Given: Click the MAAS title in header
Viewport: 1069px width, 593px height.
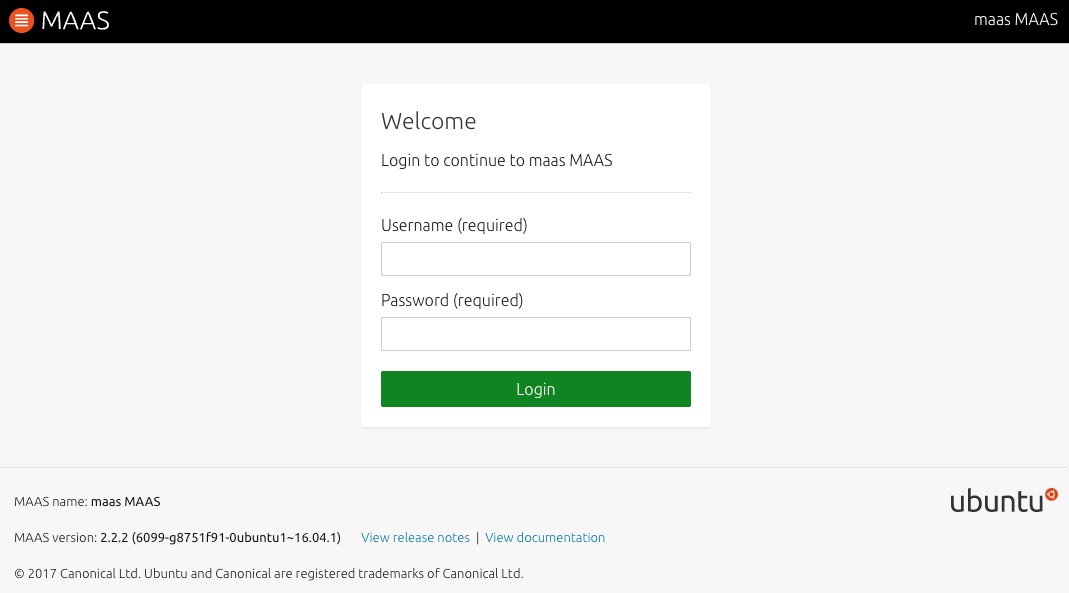Looking at the screenshot, I should click(75, 21).
